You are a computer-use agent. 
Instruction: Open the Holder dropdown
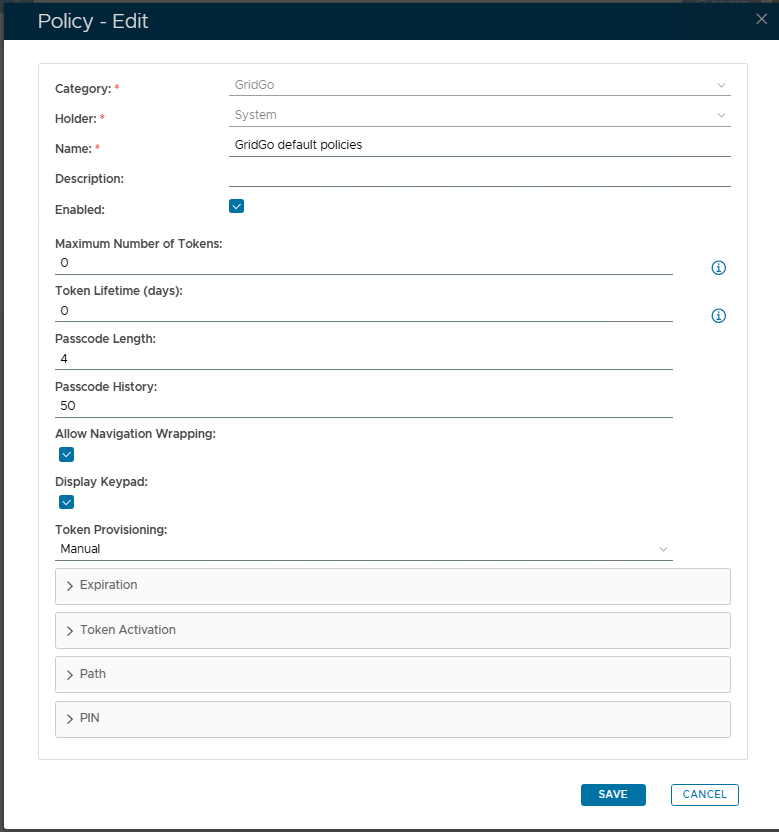click(x=479, y=115)
